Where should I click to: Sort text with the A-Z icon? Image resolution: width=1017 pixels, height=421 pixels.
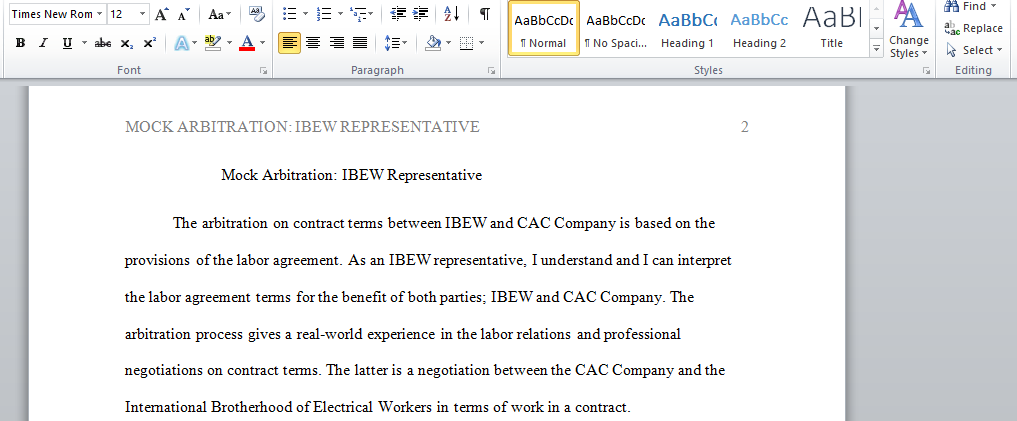451,14
